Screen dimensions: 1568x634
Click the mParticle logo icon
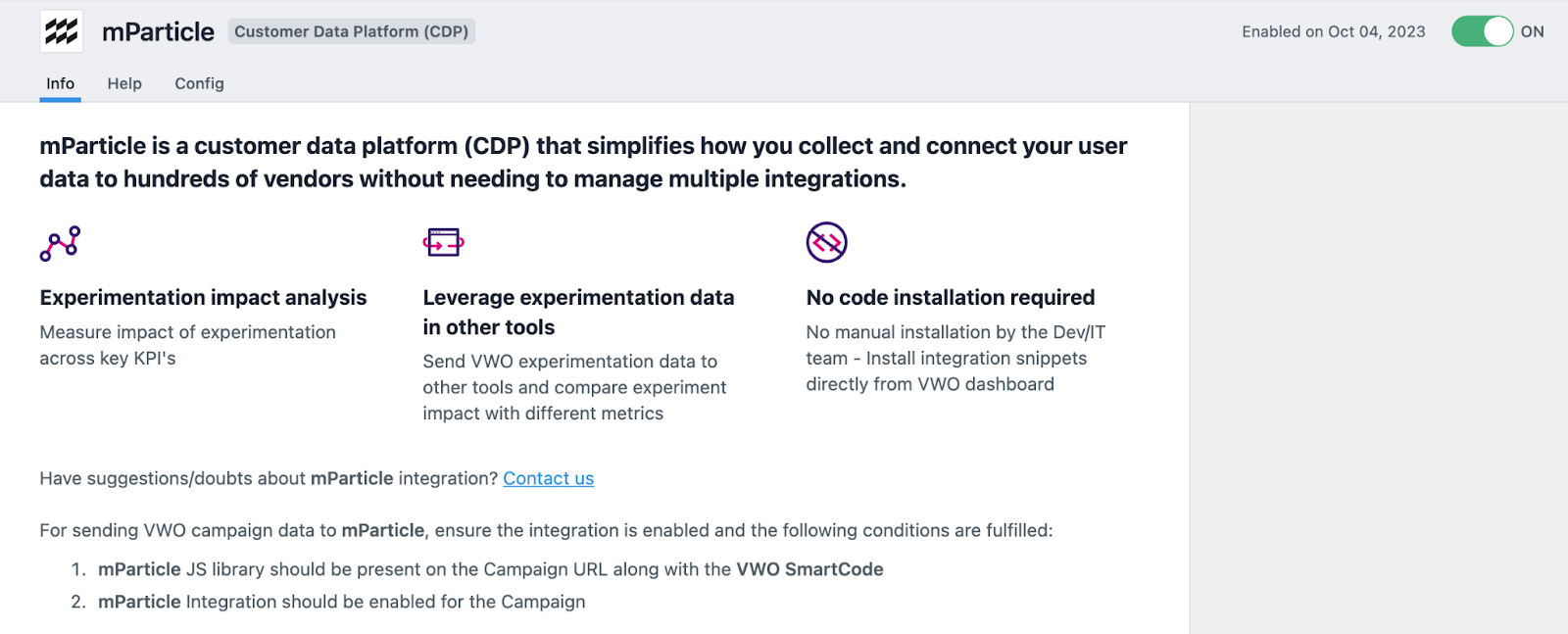coord(61,31)
